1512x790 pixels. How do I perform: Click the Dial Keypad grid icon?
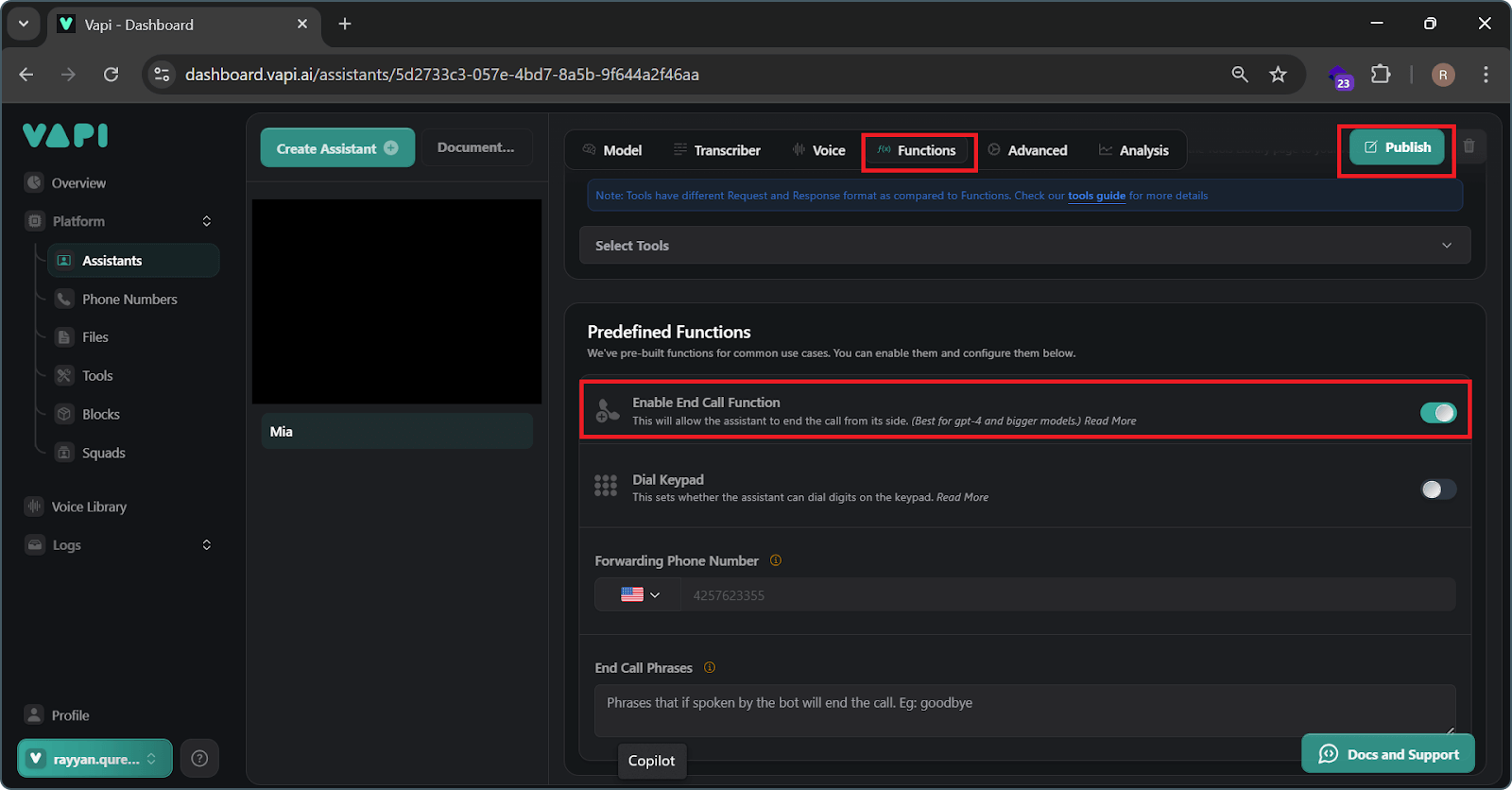click(x=606, y=486)
